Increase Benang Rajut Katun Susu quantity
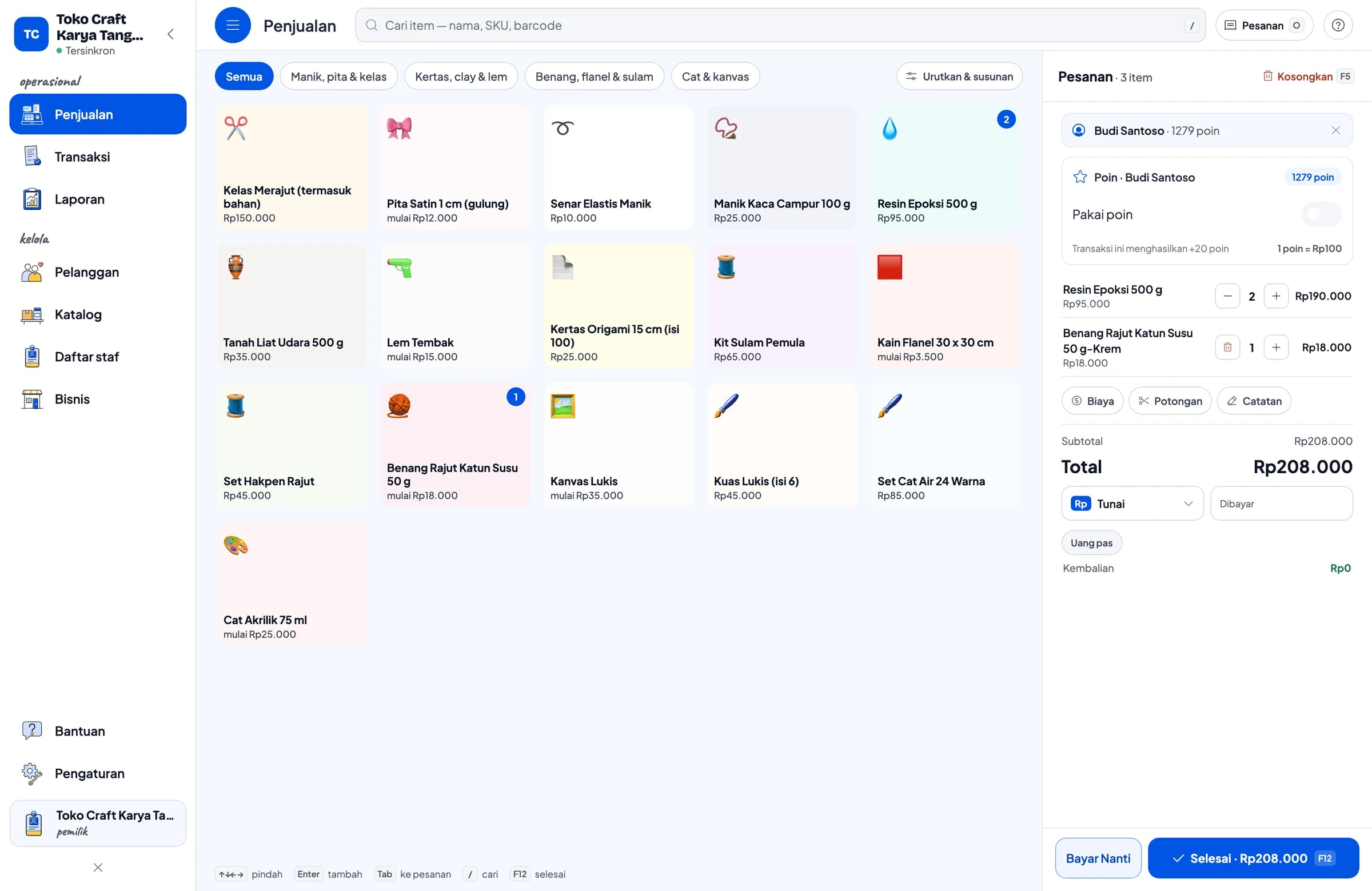The width and height of the screenshot is (1372, 891). [x=1276, y=347]
